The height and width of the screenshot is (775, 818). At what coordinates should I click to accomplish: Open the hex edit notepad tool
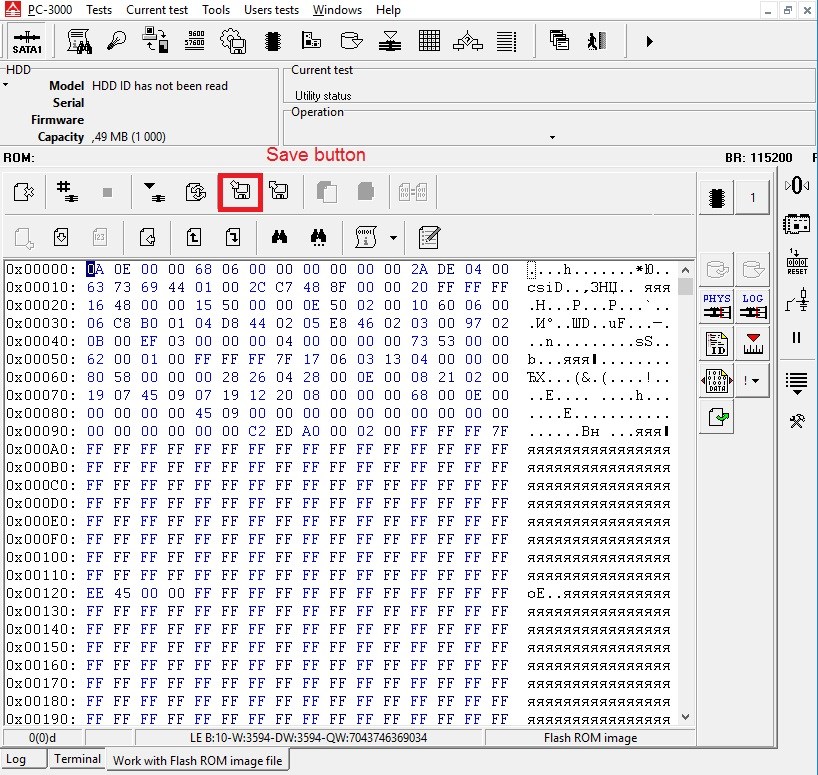(429, 237)
